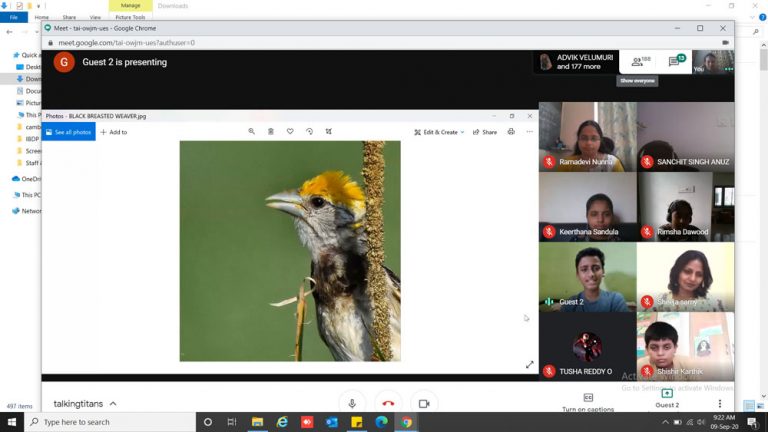Image resolution: width=768 pixels, height=432 pixels.
Task: Click the lock icon in address bar
Action: [x=50, y=43]
